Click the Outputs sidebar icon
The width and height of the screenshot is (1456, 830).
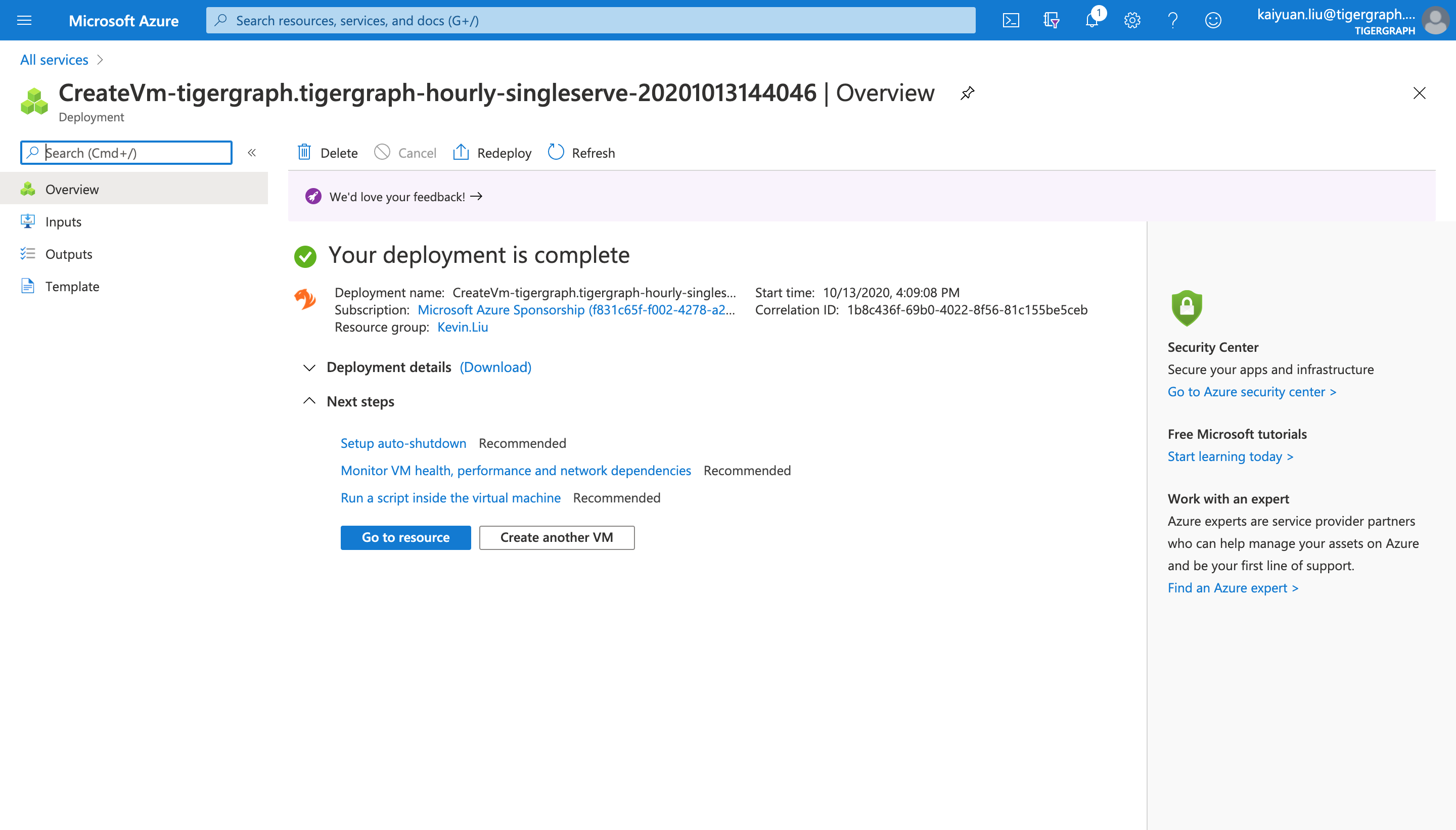(28, 253)
